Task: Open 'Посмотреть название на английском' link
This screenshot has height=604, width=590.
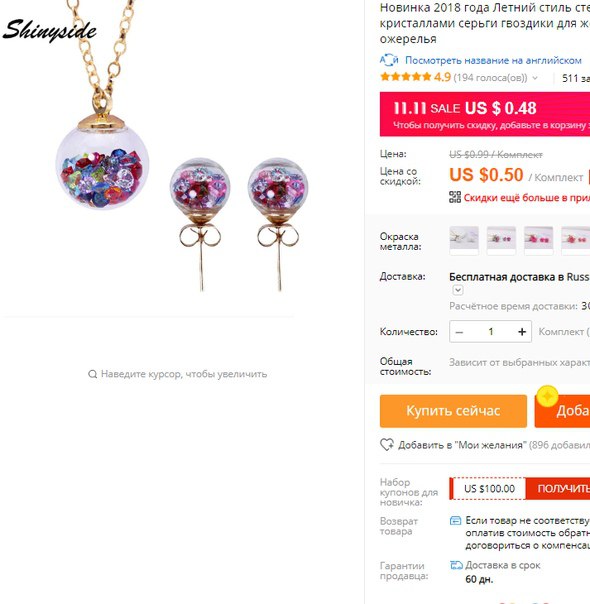Action: (493, 60)
